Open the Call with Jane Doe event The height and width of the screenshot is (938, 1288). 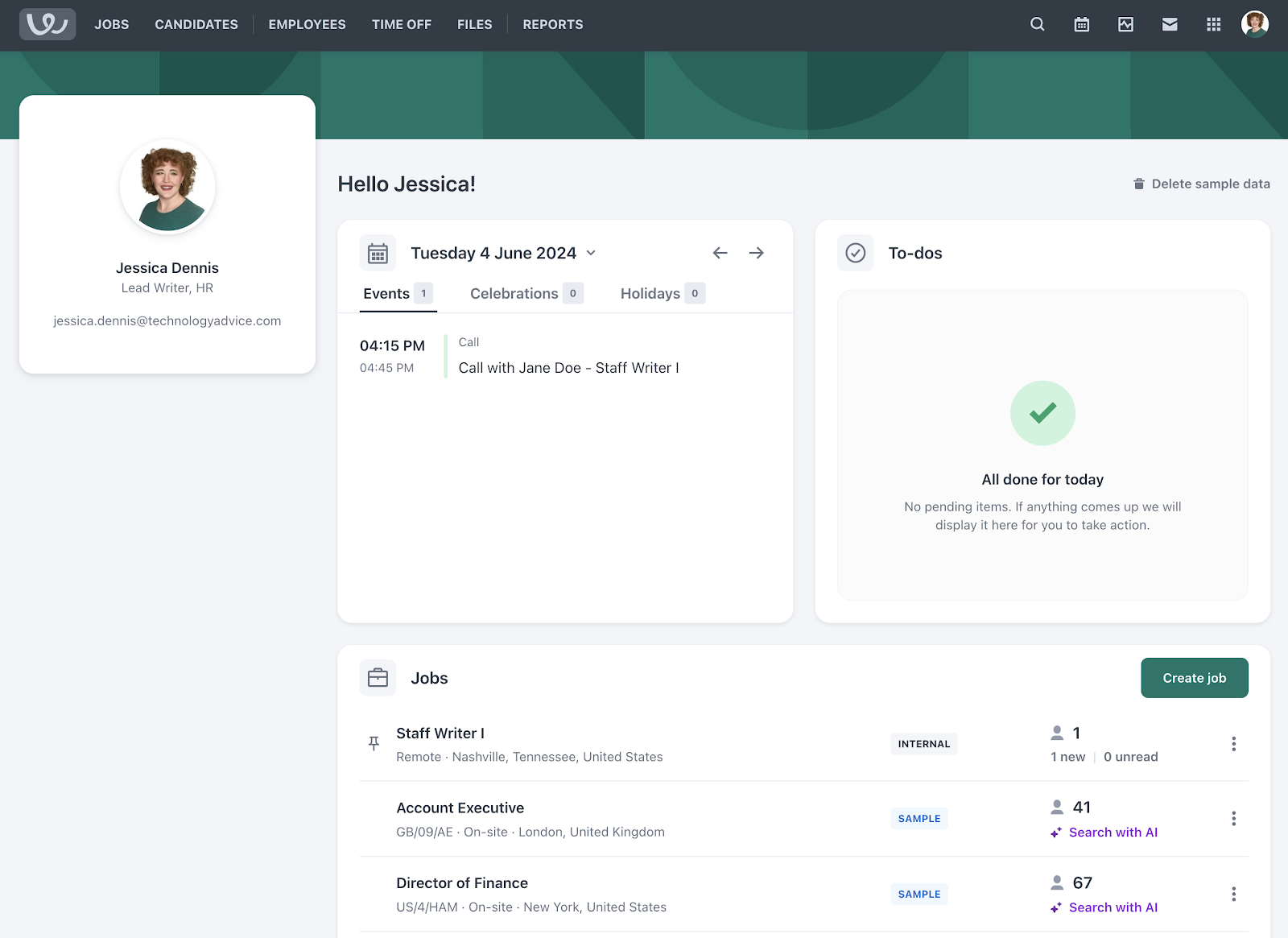[x=569, y=368]
